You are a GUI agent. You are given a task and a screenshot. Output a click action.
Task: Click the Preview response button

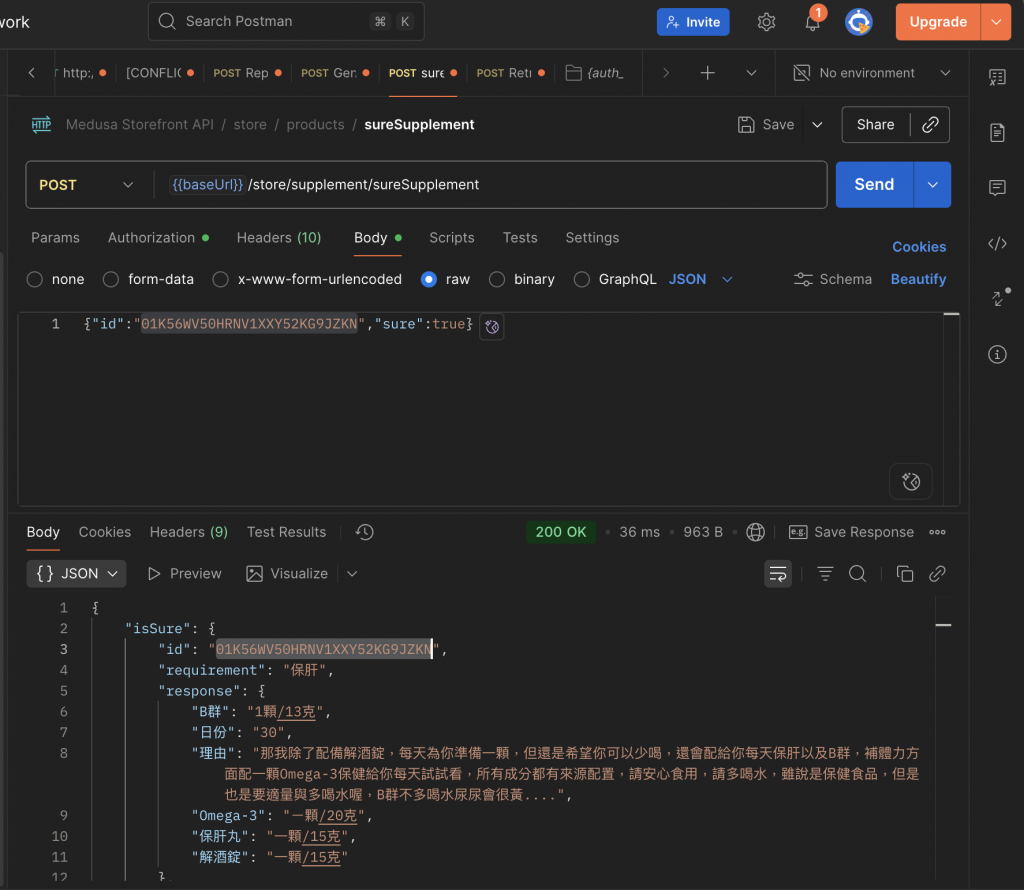click(x=185, y=574)
